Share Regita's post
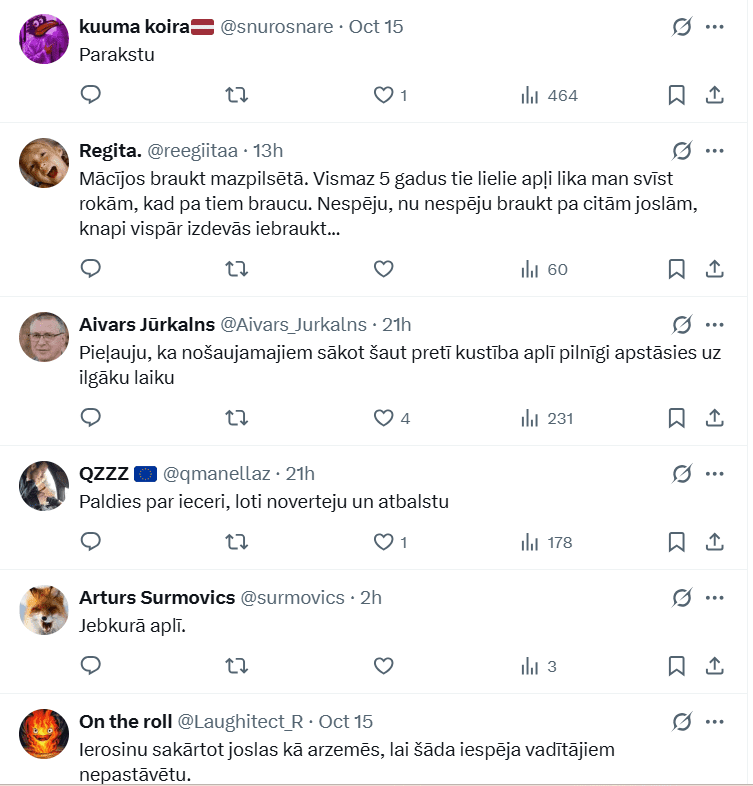Image resolution: width=753 pixels, height=786 pixels. 715,268
